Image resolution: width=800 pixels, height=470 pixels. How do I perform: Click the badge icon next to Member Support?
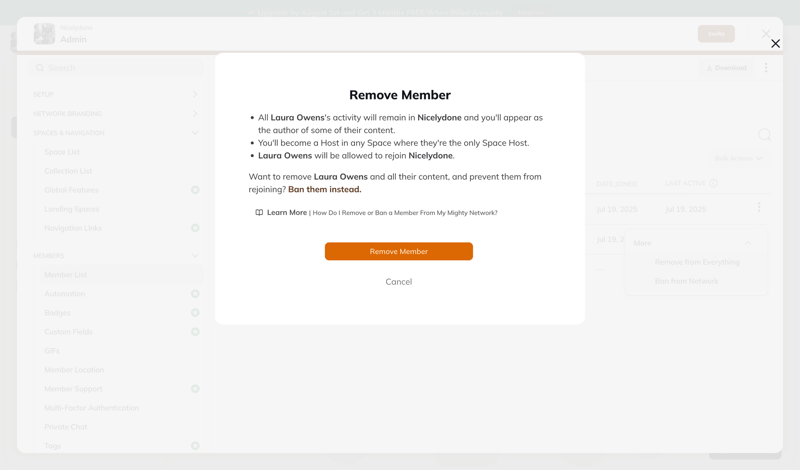pos(195,389)
